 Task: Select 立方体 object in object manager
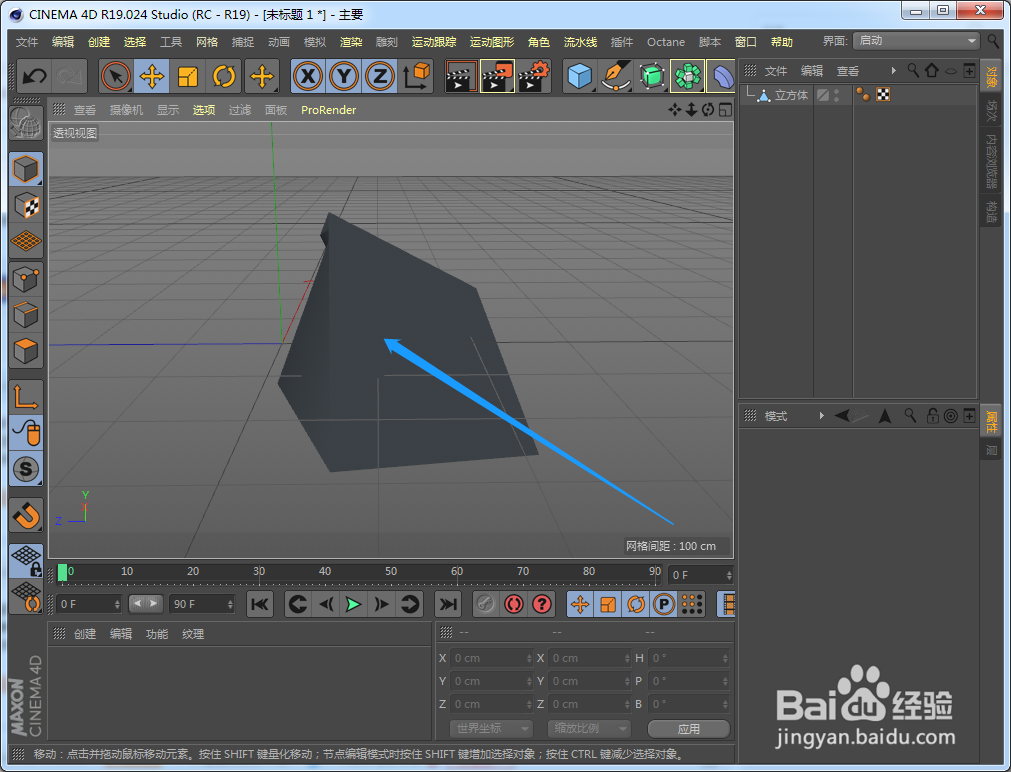point(791,95)
